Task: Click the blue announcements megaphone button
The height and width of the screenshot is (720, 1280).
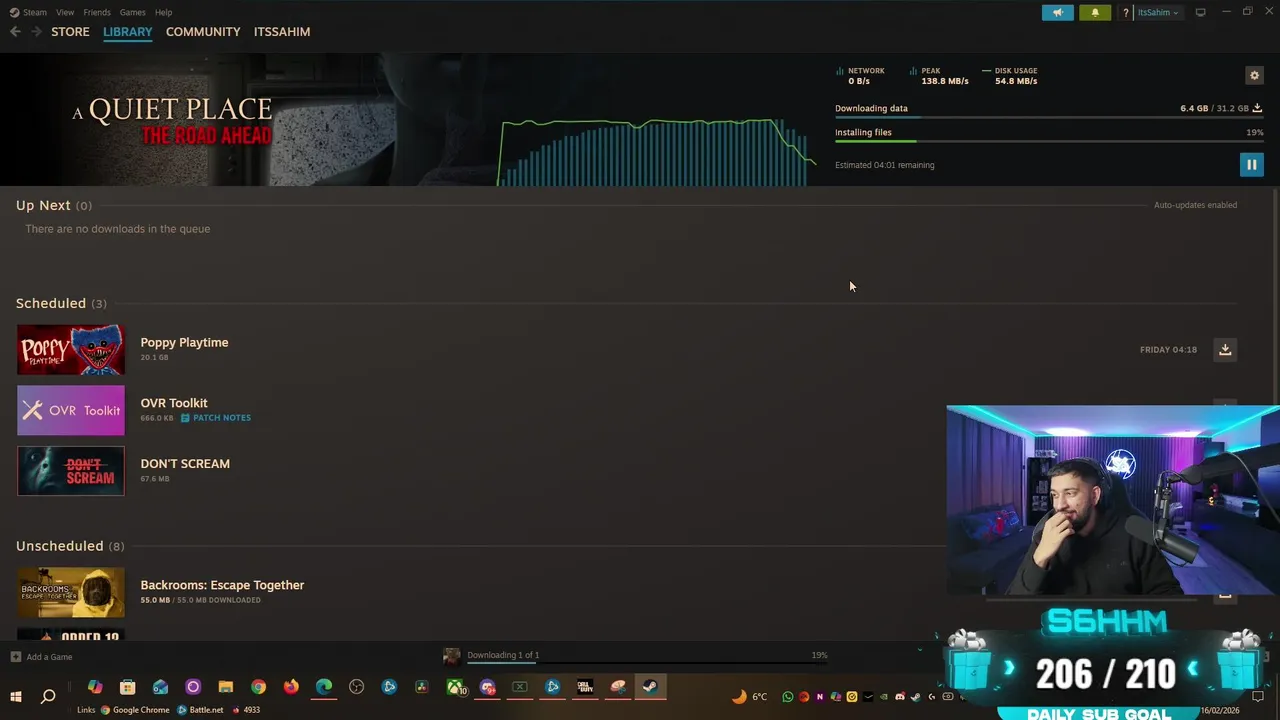Action: 1057,13
